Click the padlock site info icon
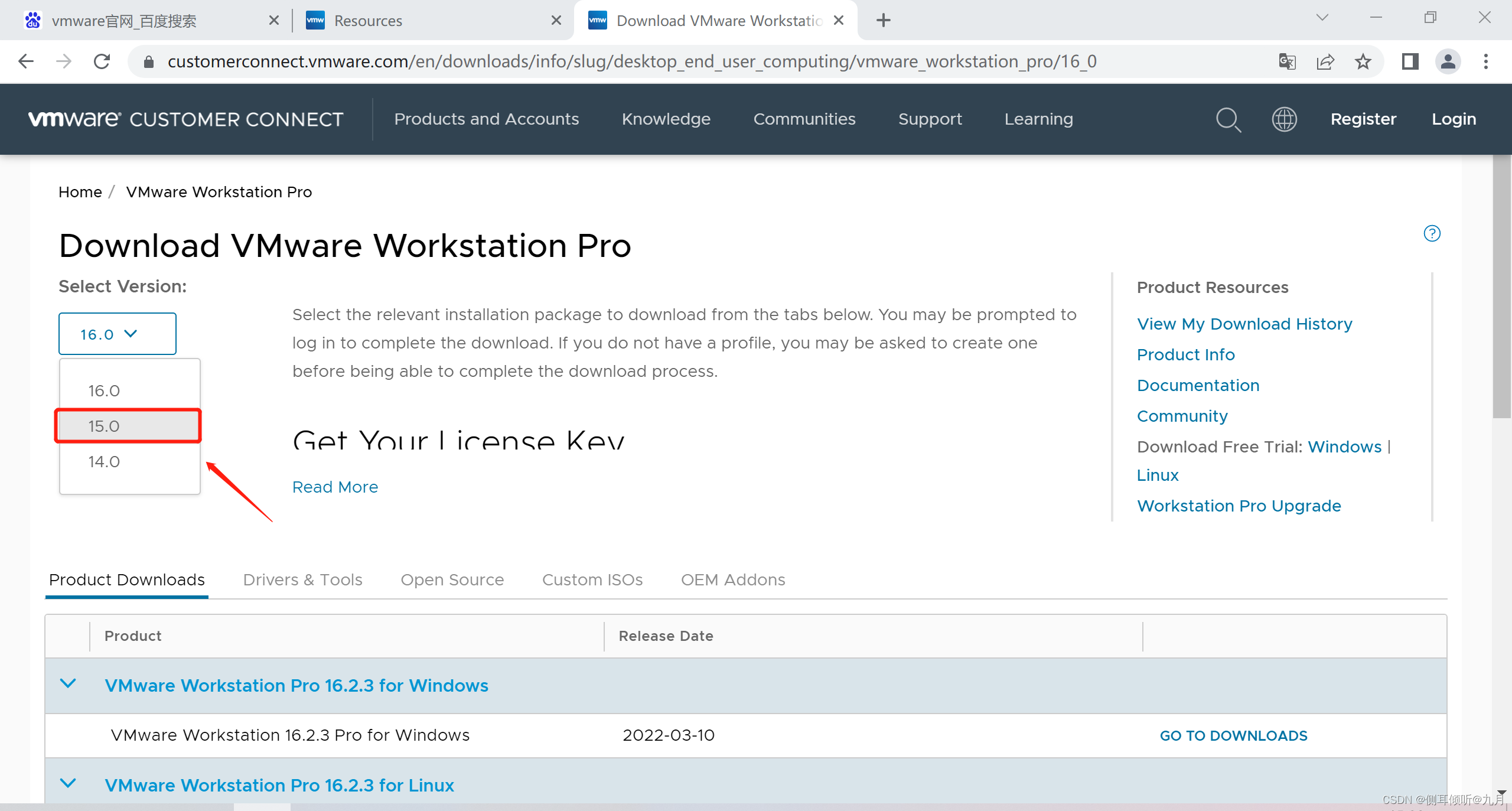The width and height of the screenshot is (1512, 811). pos(149,61)
